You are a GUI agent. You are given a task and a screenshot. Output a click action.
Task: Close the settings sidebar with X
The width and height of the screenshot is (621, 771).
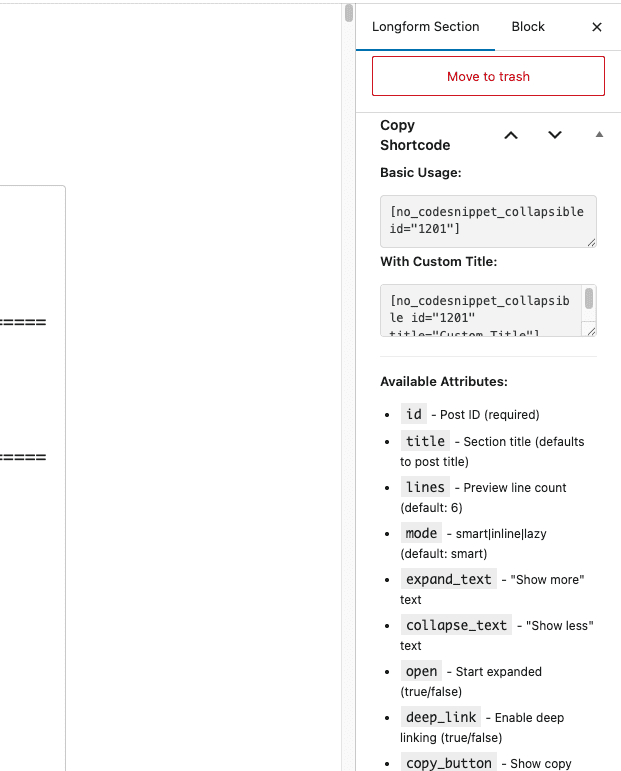(597, 27)
